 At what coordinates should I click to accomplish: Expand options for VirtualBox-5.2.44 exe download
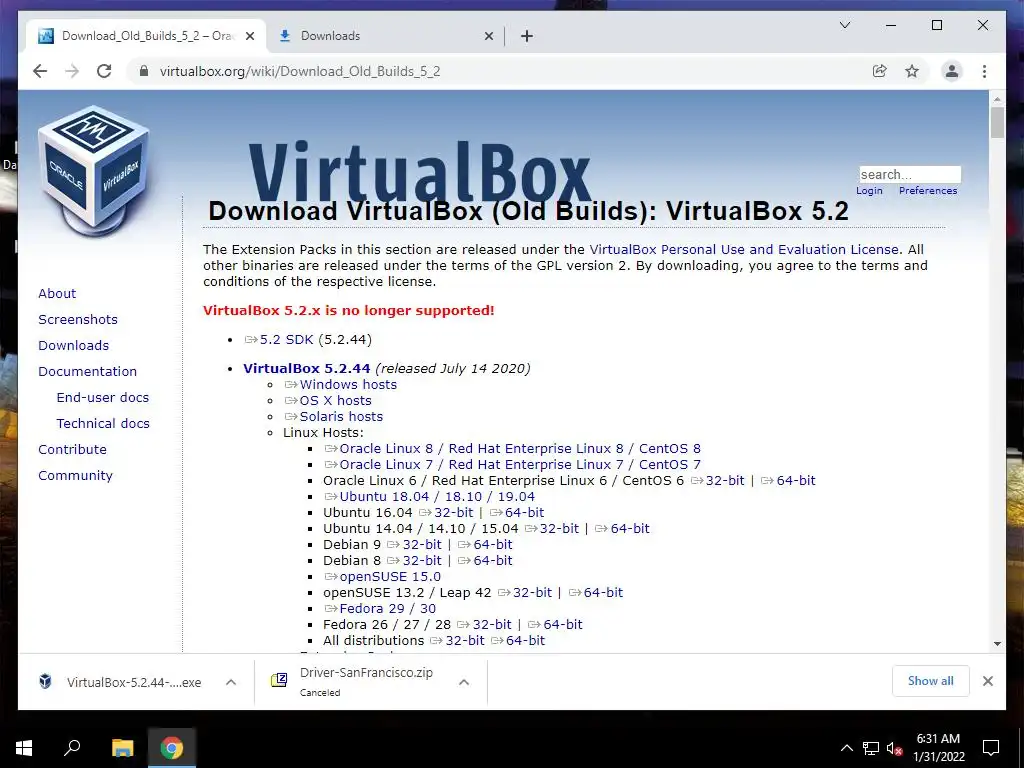click(x=231, y=682)
